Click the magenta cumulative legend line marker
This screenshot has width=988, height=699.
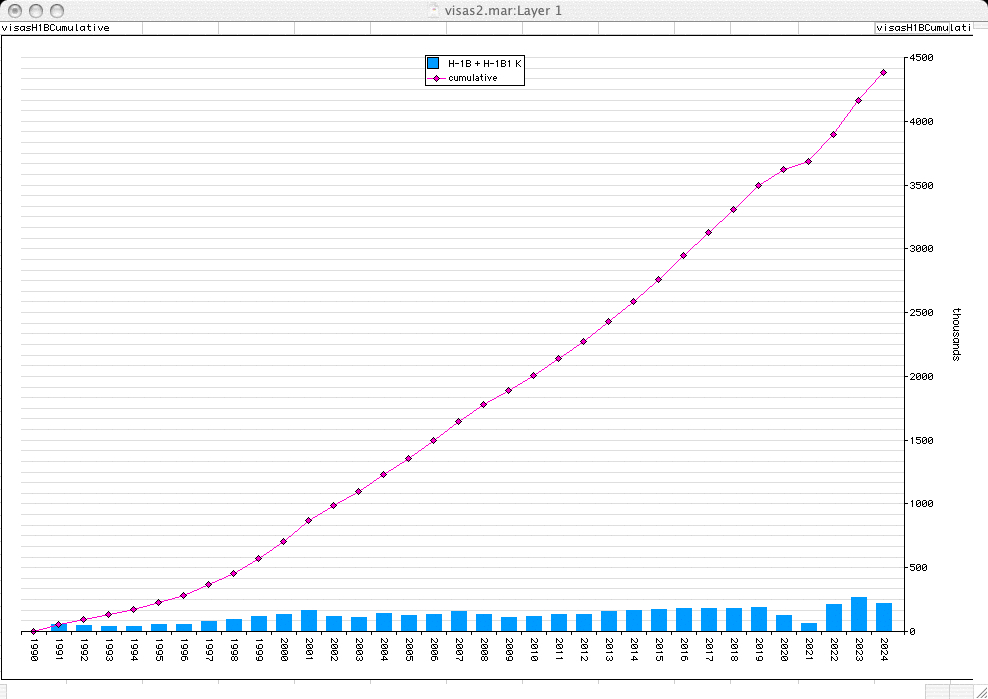433,78
